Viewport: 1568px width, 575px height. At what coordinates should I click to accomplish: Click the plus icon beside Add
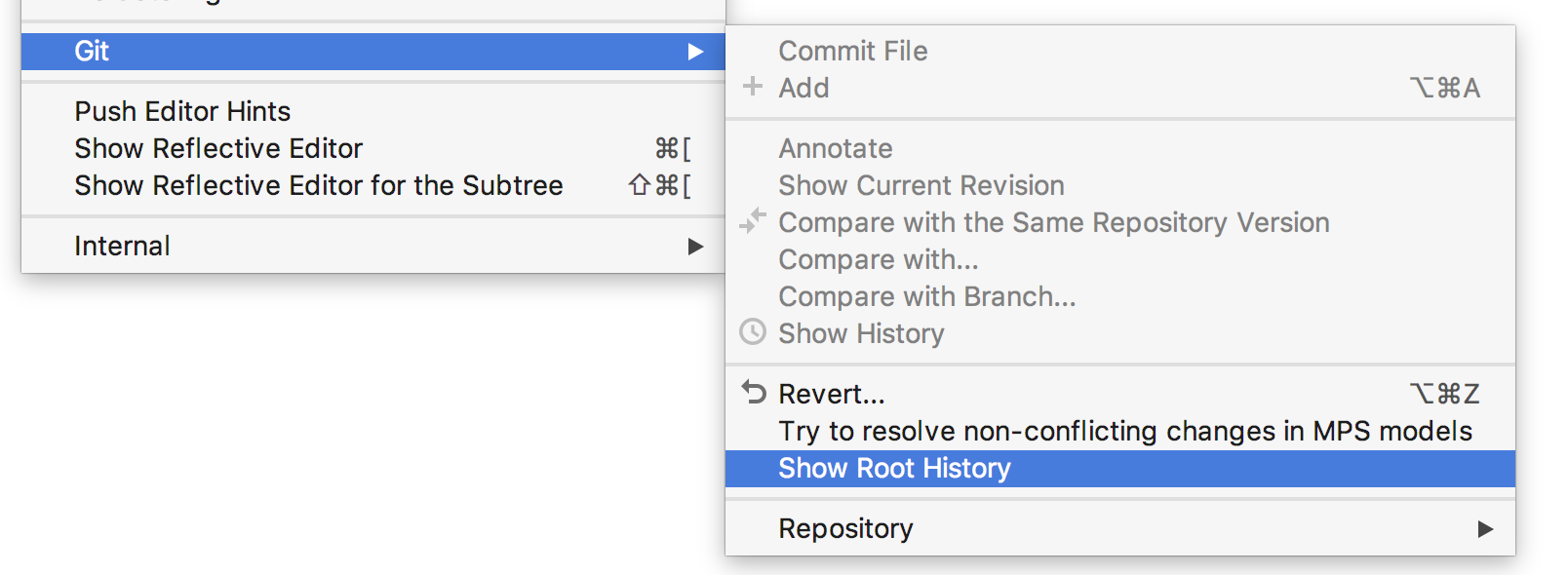(752, 87)
